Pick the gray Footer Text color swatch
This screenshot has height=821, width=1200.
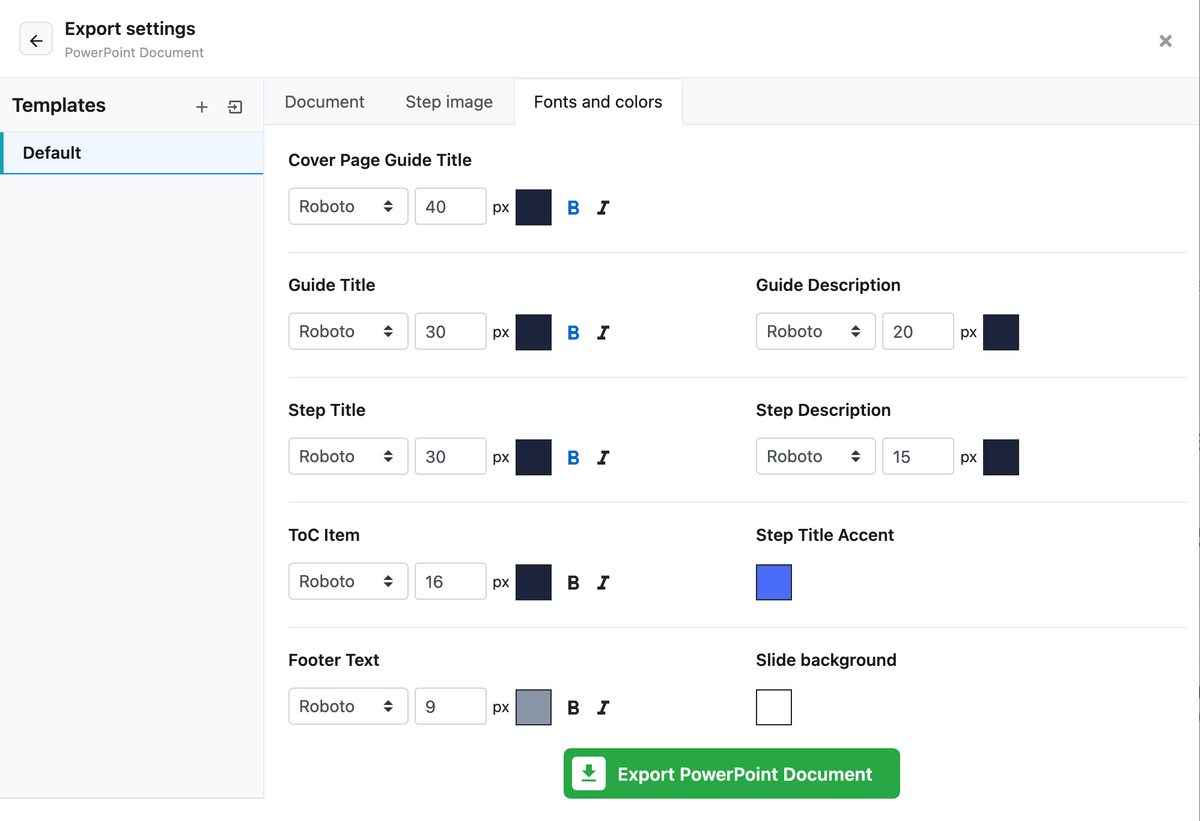tap(534, 707)
